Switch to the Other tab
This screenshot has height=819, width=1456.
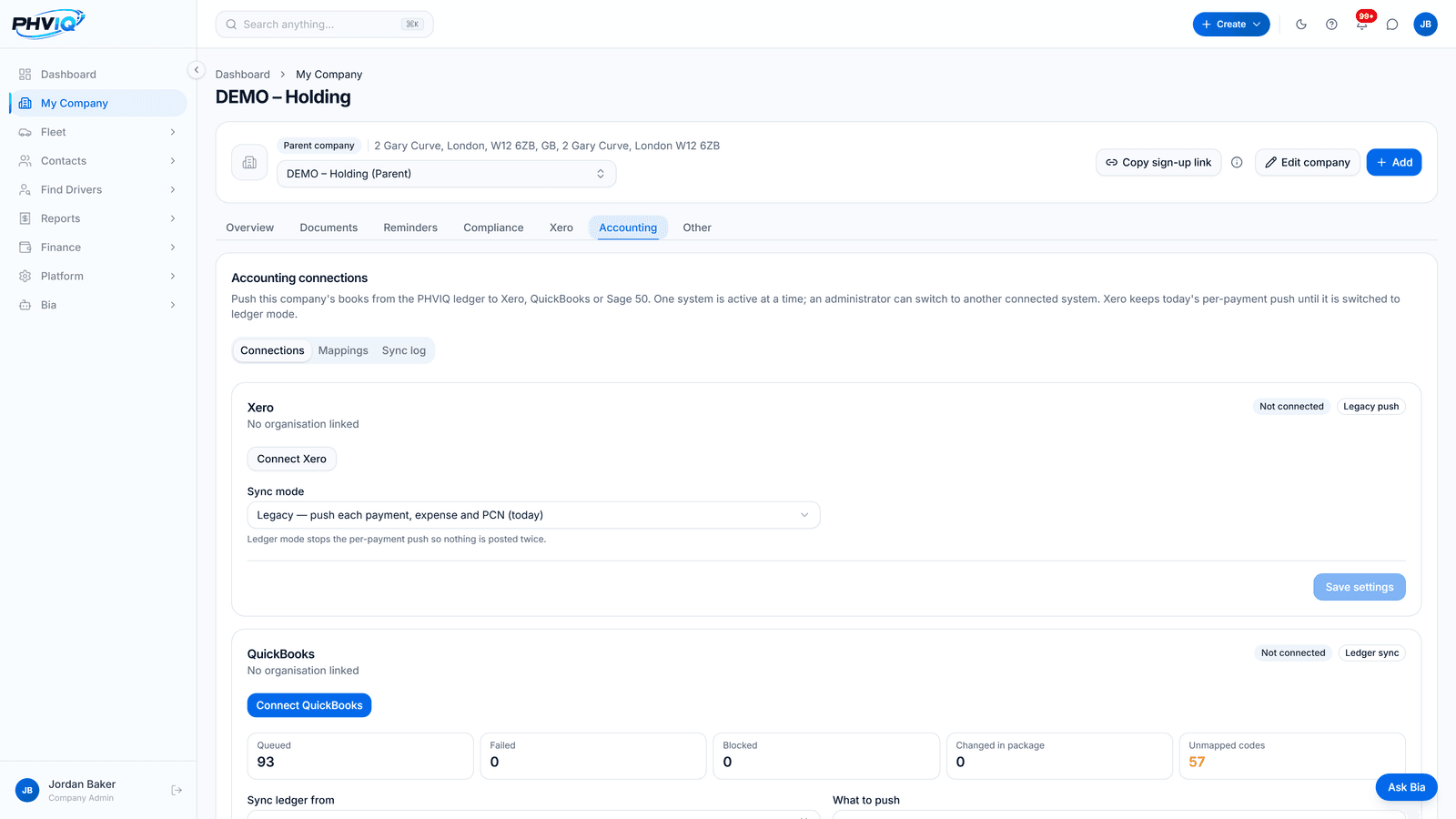pos(697,227)
